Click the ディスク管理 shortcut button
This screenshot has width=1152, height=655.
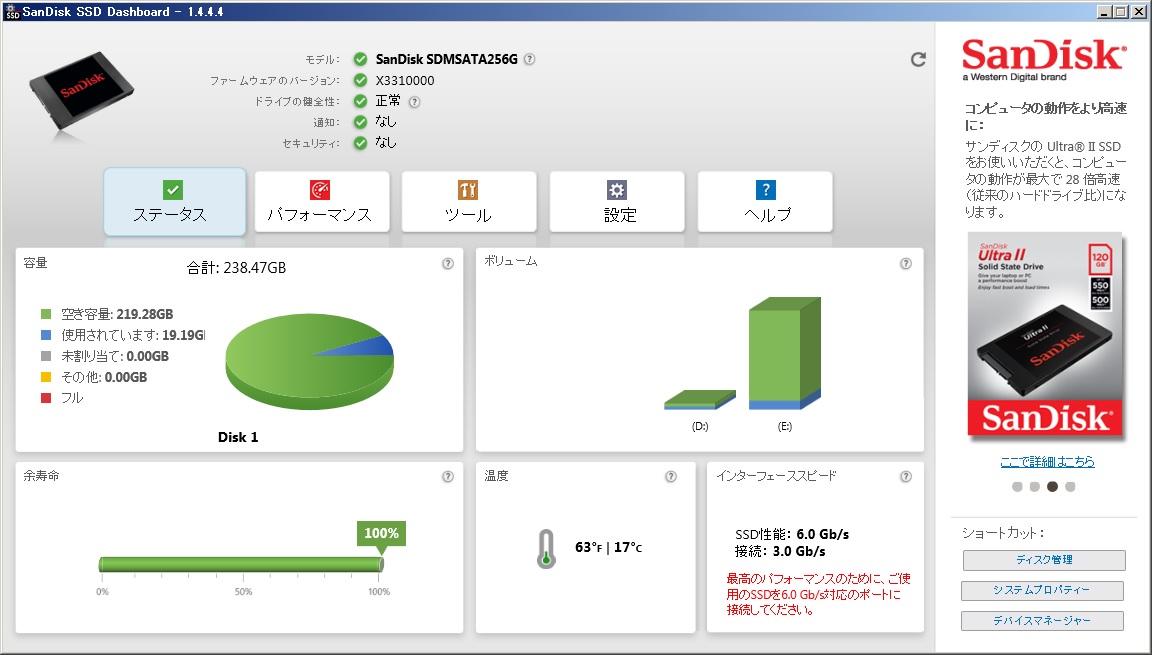click(x=1044, y=560)
